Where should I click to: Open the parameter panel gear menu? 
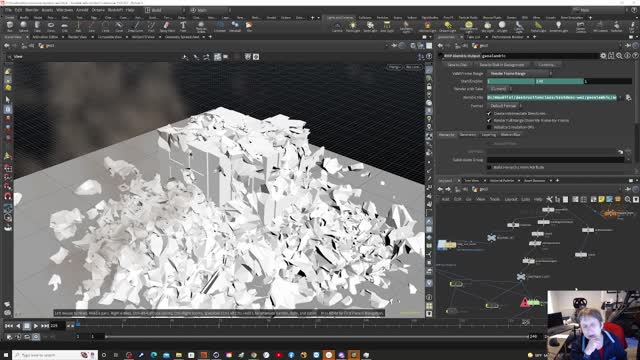click(603, 56)
